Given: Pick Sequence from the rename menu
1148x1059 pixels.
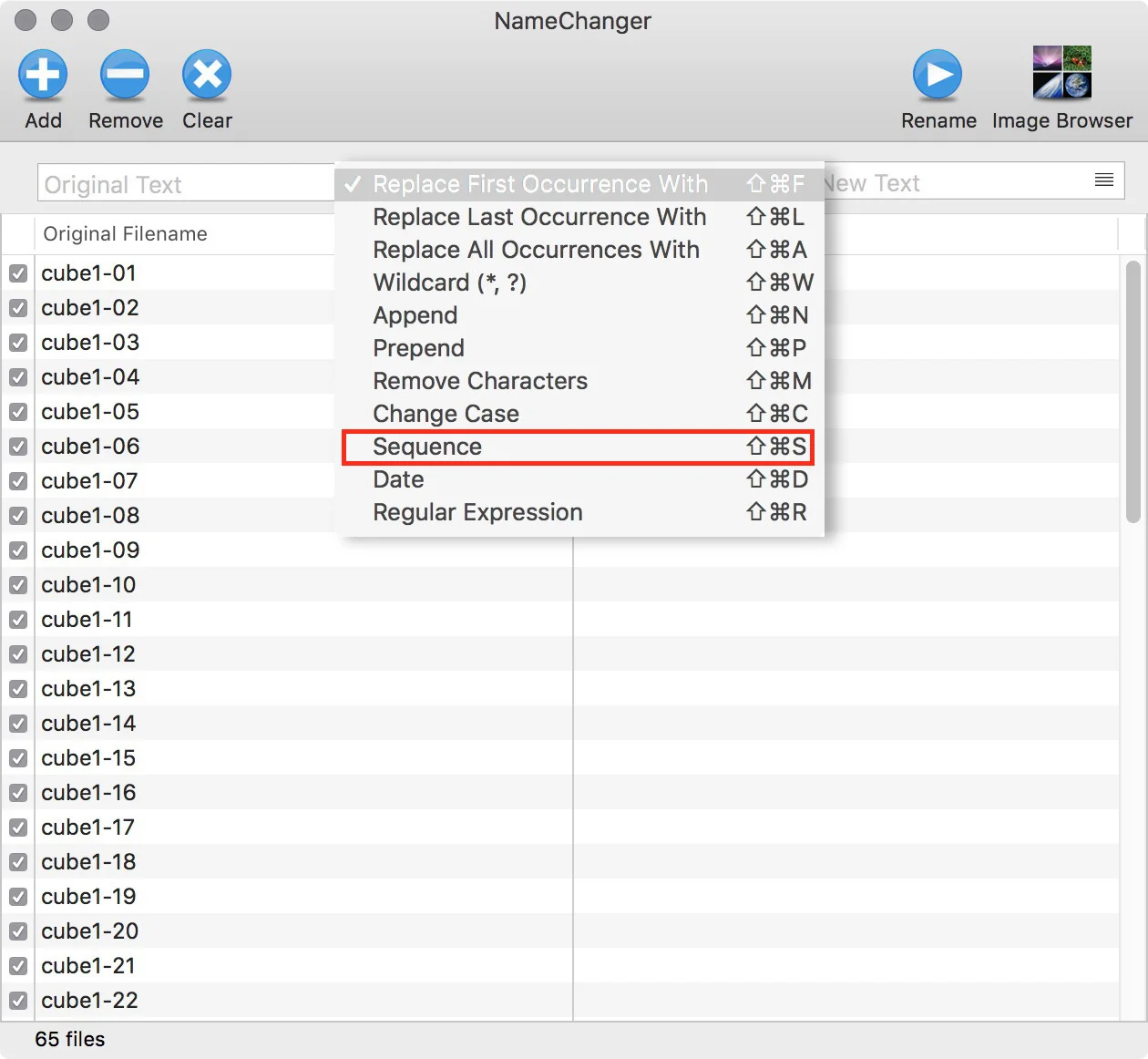Looking at the screenshot, I should (579, 447).
